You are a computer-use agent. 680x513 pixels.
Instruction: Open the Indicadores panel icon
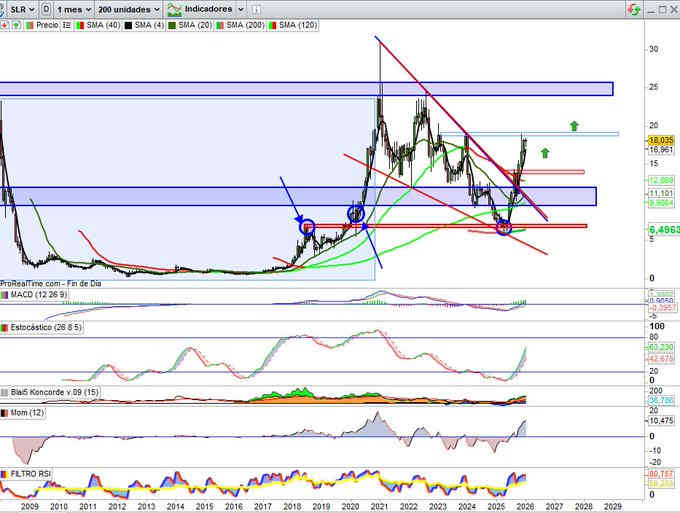click(x=174, y=9)
